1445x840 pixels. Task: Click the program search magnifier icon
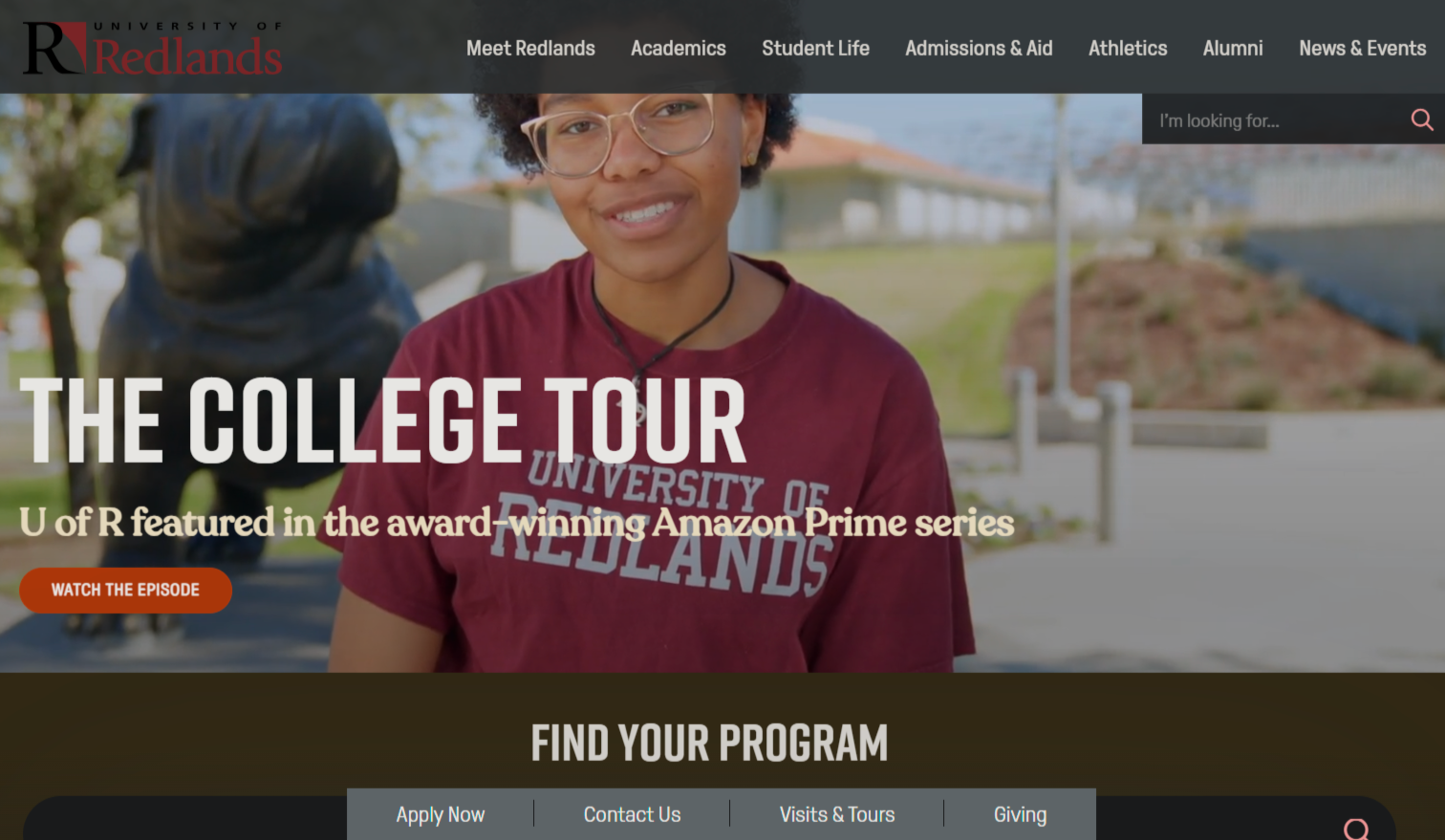click(x=1356, y=829)
